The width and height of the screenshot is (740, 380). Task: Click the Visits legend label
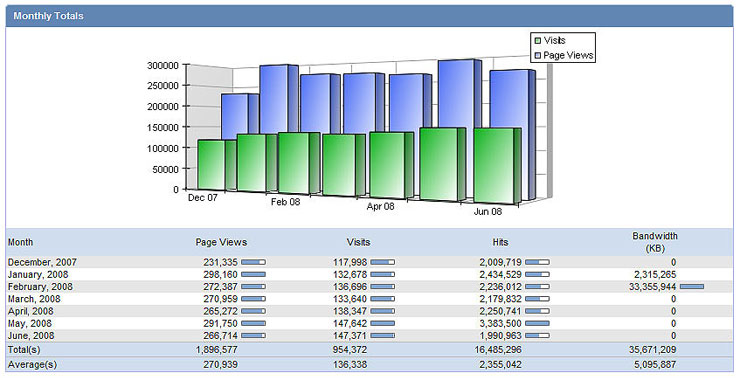point(555,41)
